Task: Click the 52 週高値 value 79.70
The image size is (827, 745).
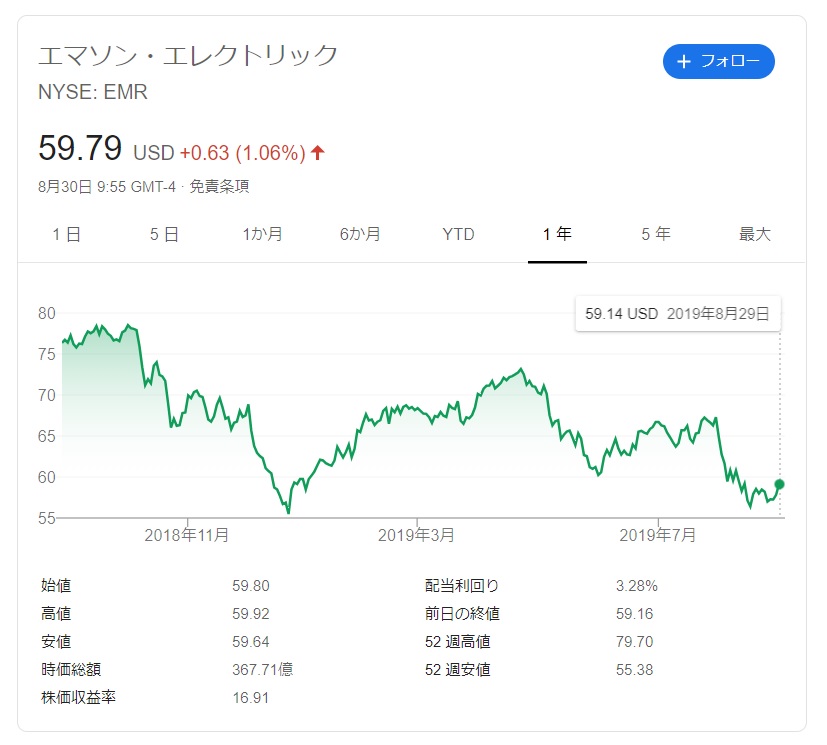Action: (x=634, y=642)
